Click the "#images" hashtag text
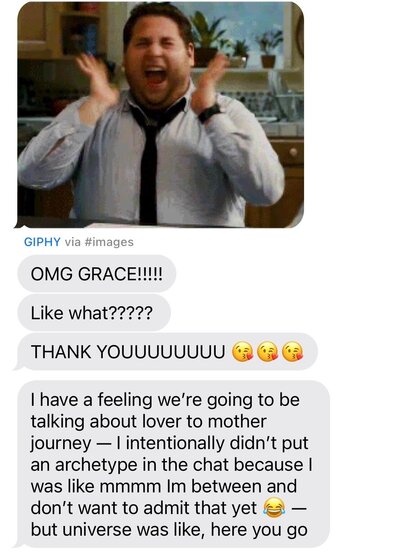This screenshot has height=553, width=400. pos(109,242)
